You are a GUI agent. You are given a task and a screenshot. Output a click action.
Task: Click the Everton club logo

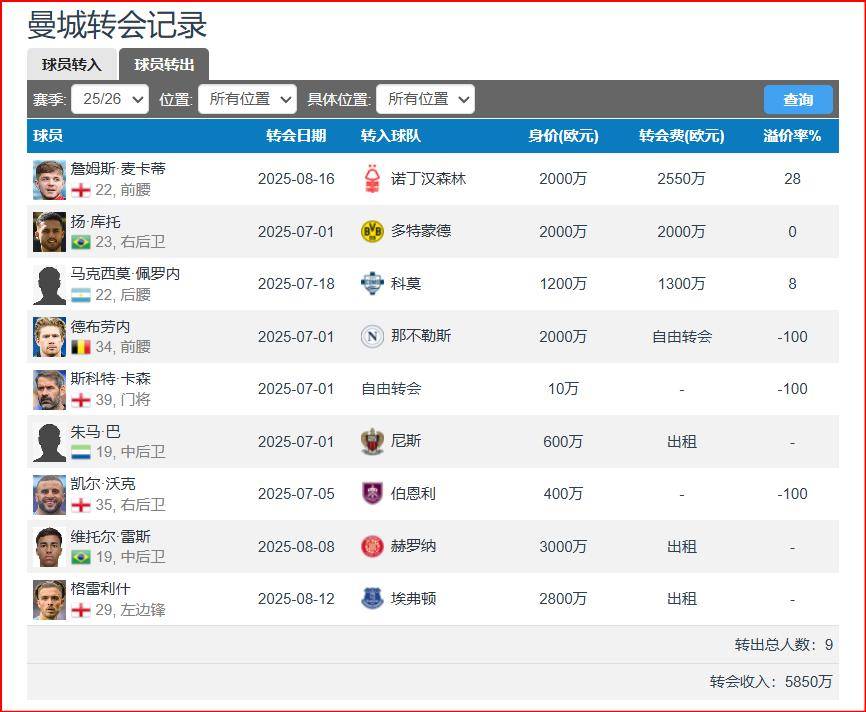point(371,598)
